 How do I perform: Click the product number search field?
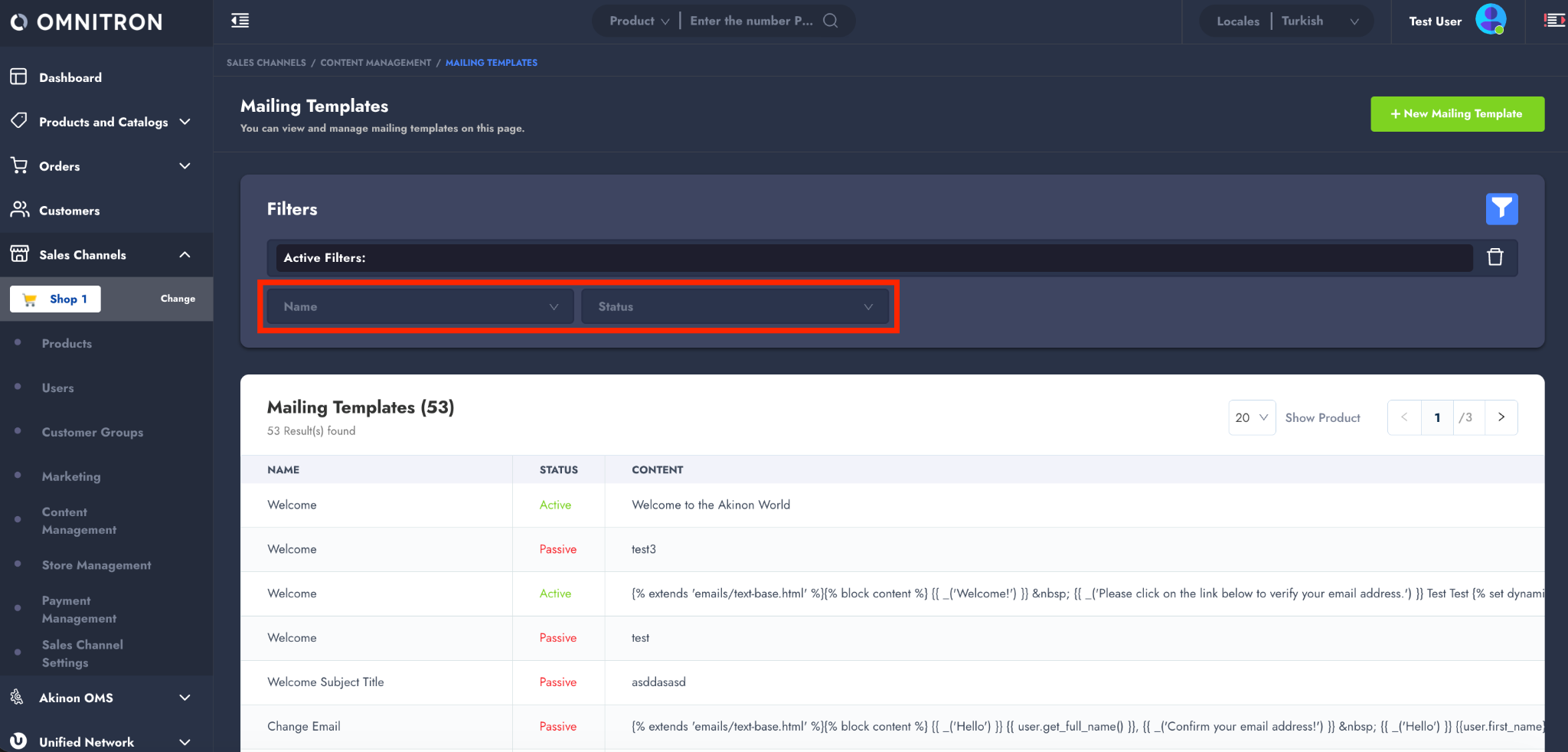tap(751, 21)
